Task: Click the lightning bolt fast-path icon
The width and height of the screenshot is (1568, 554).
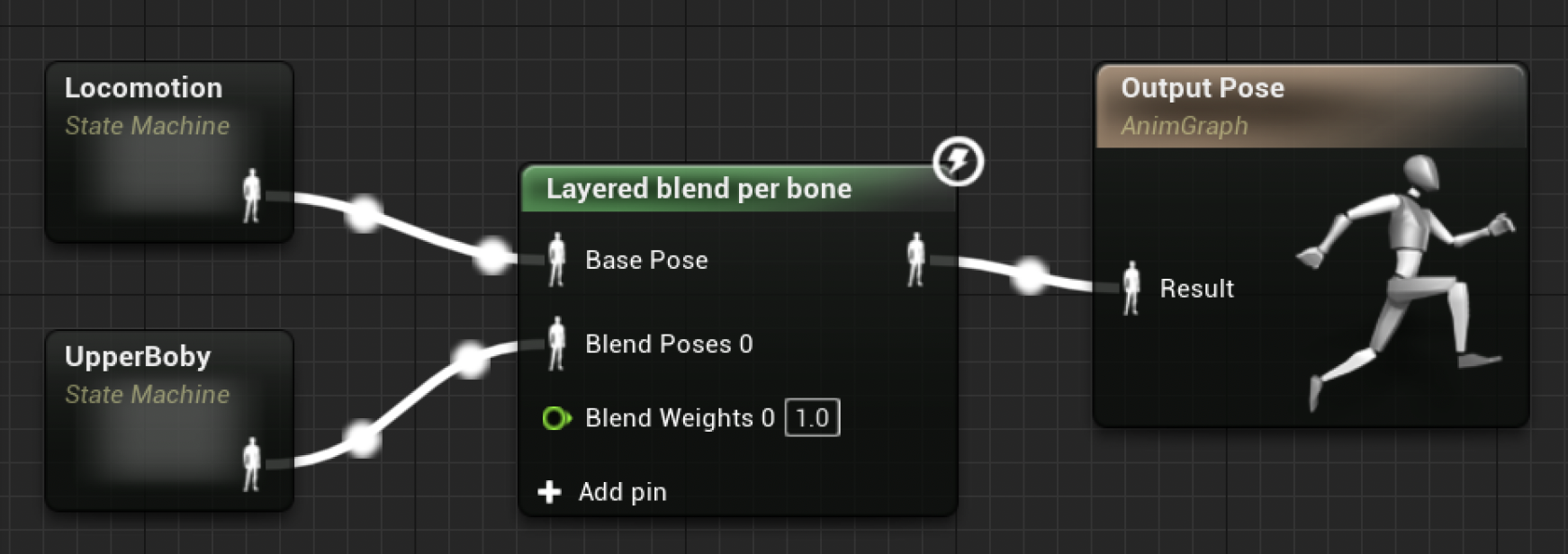Action: [958, 162]
